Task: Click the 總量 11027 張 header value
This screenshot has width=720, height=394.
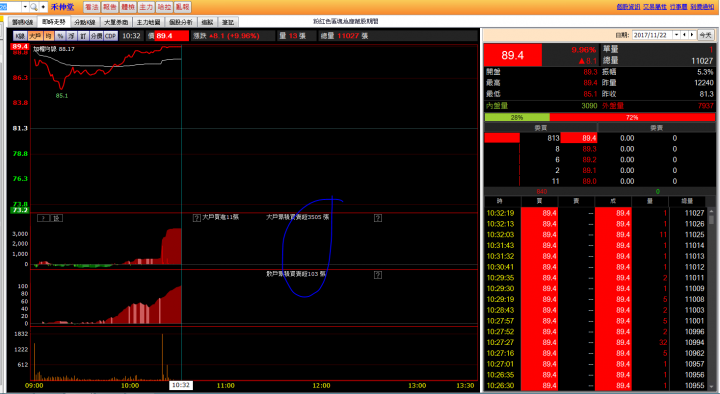Action: 344,36
